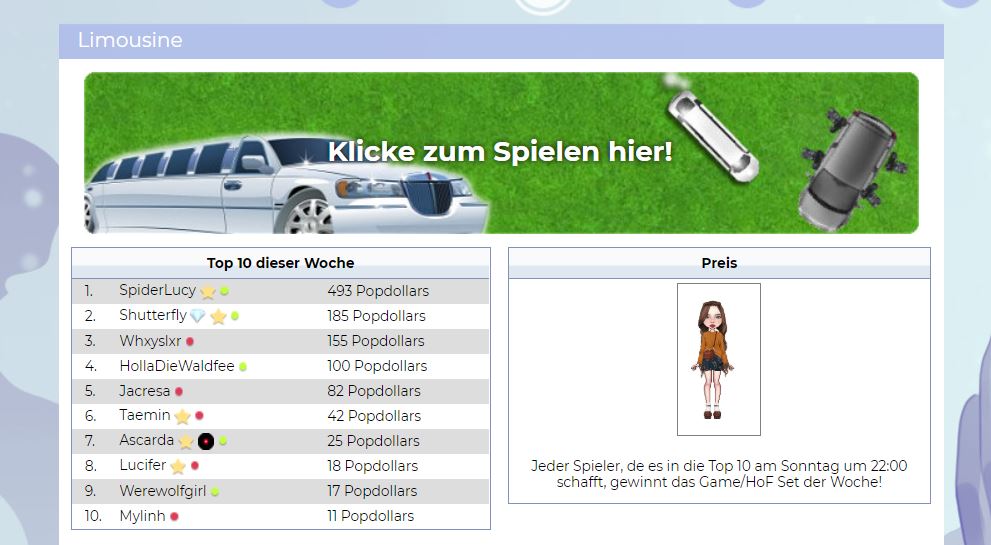Screen dimensions: 991x545
Task: Click the star icon next to Ascarda
Action: pos(186,441)
